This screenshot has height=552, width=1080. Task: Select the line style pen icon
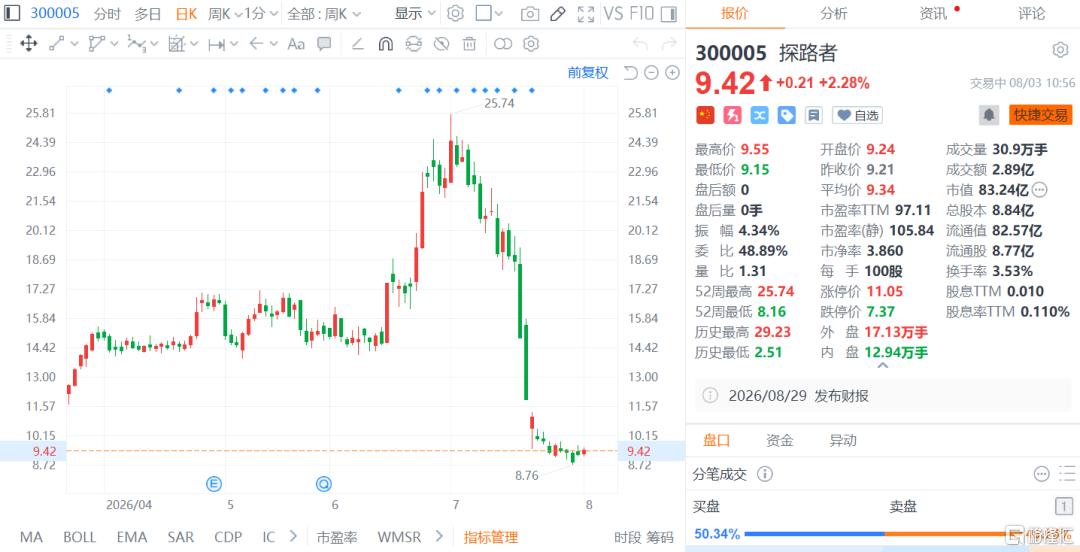pyautogui.click(x=357, y=44)
